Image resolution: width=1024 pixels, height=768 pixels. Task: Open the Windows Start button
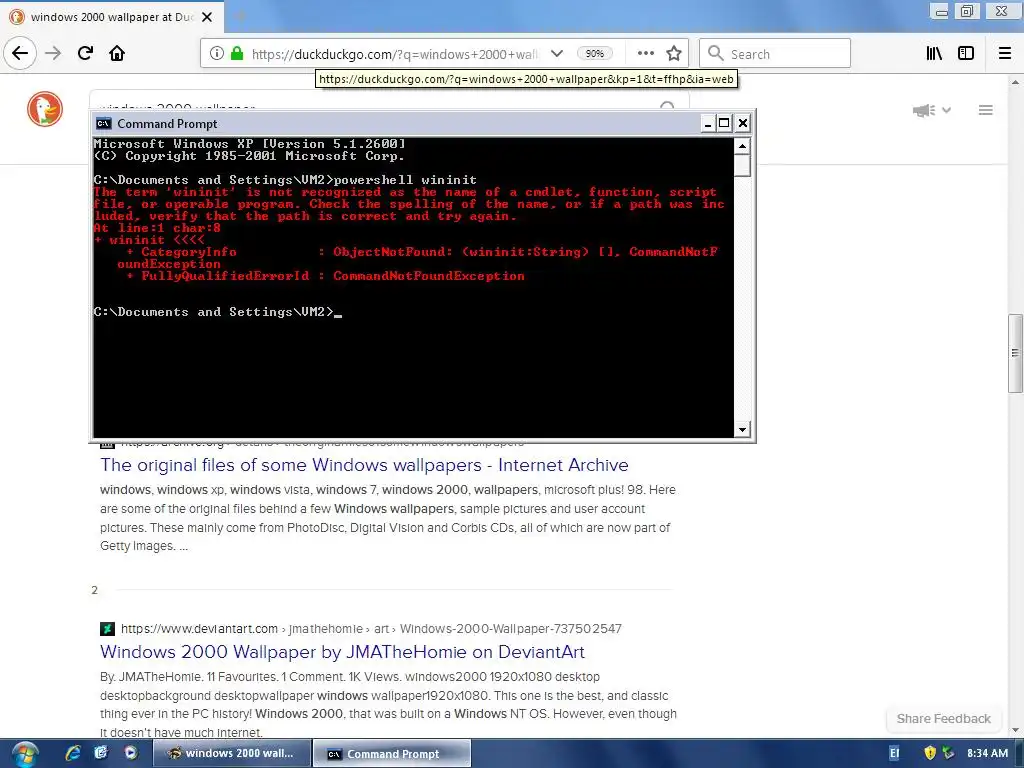pyautogui.click(x=24, y=754)
